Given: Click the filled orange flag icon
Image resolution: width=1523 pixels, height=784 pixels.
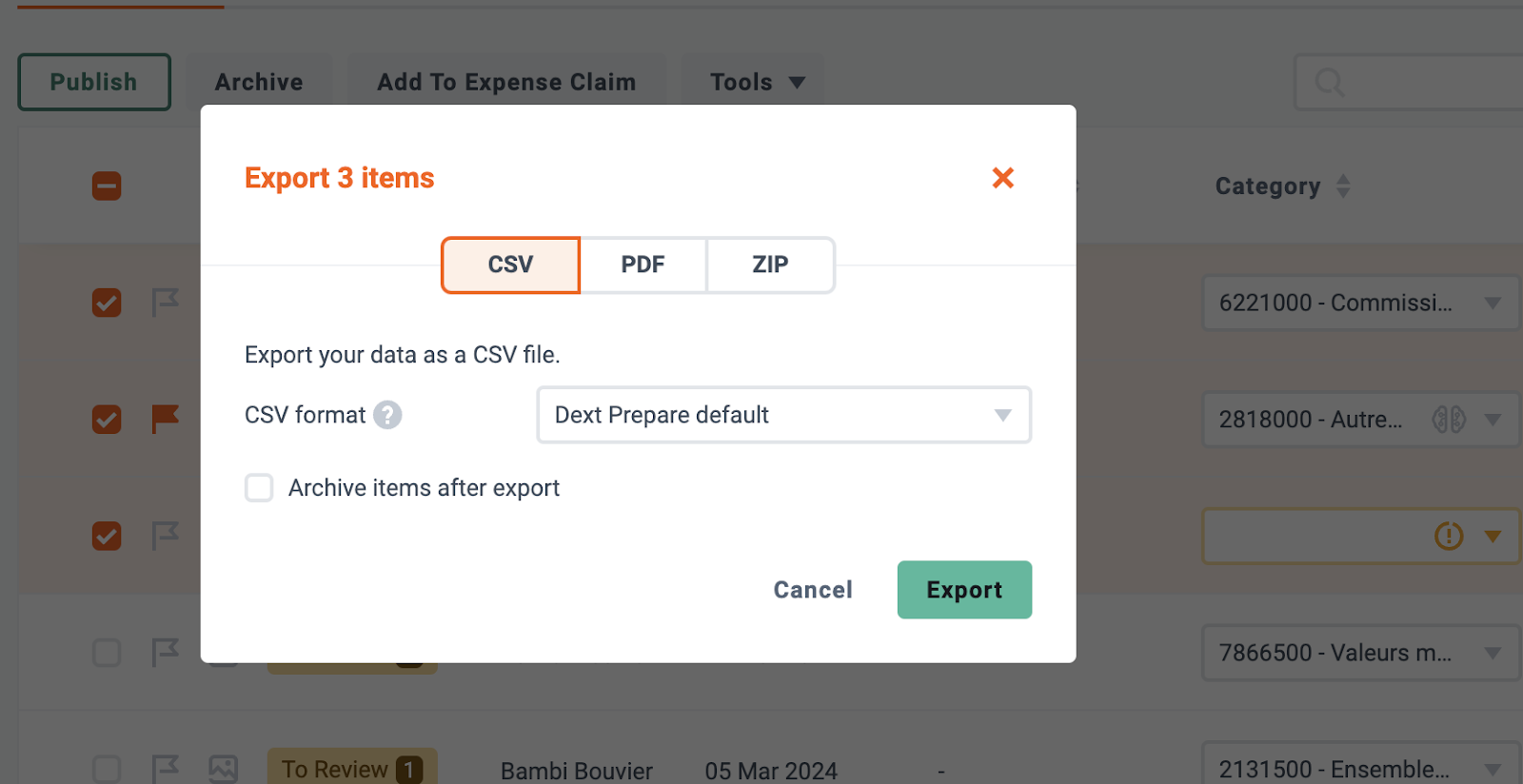Looking at the screenshot, I should pos(165,419).
